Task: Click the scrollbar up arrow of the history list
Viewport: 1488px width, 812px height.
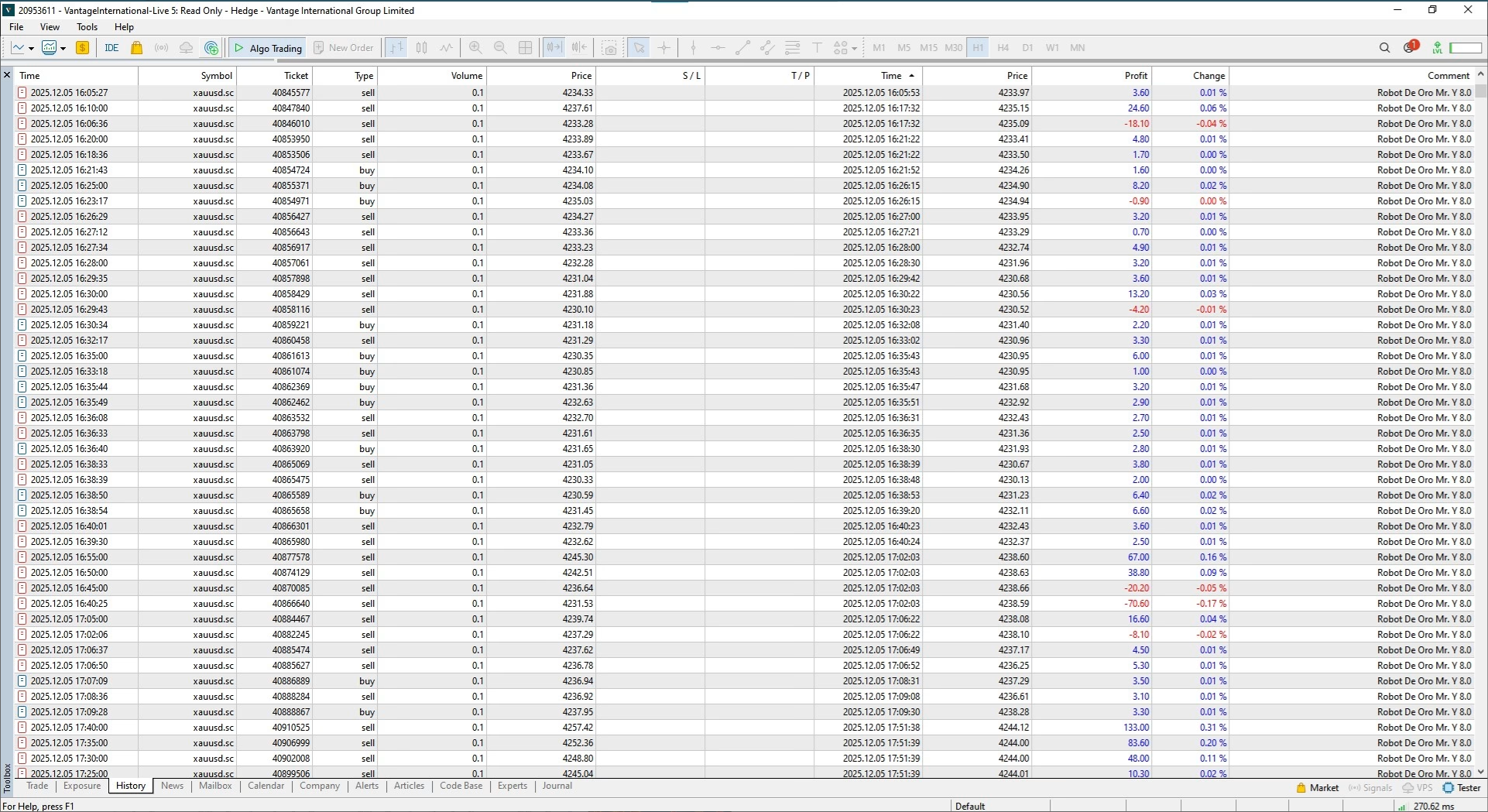Action: [1481, 74]
